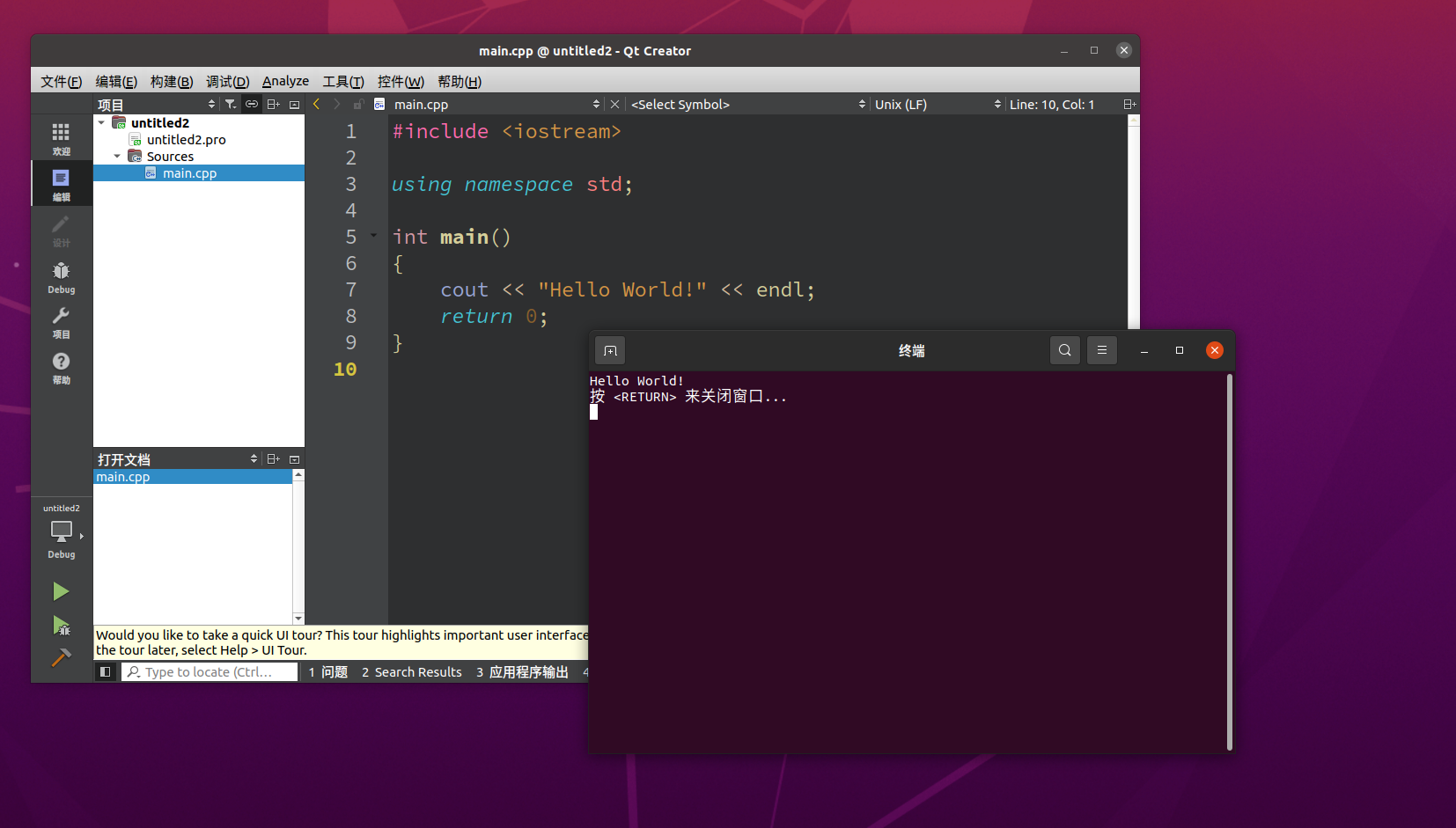The image size is (1456, 828).
Task: Open new tab in the terminal window
Action: (610, 350)
